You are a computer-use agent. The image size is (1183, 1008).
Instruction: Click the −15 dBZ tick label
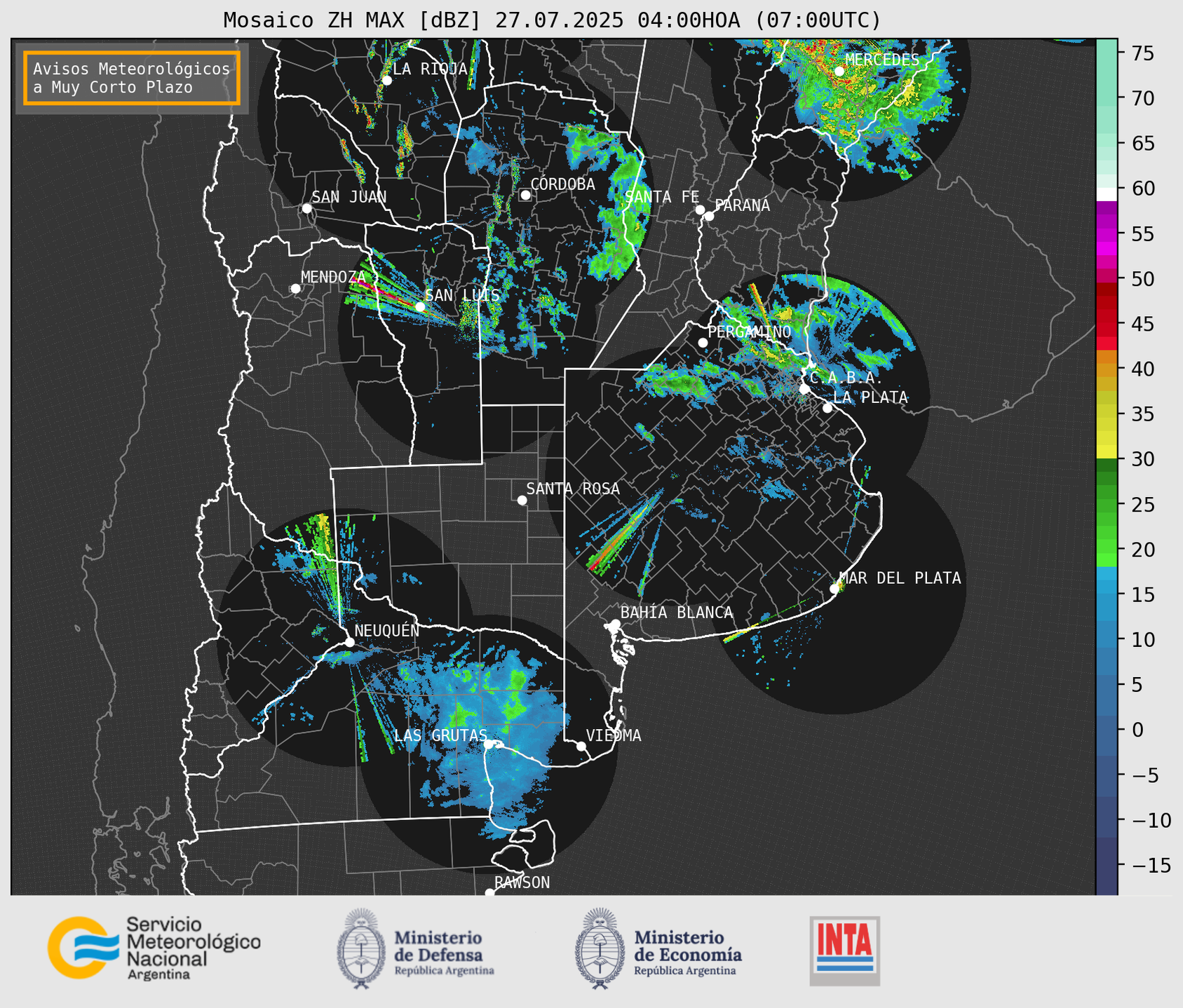pos(1151,866)
